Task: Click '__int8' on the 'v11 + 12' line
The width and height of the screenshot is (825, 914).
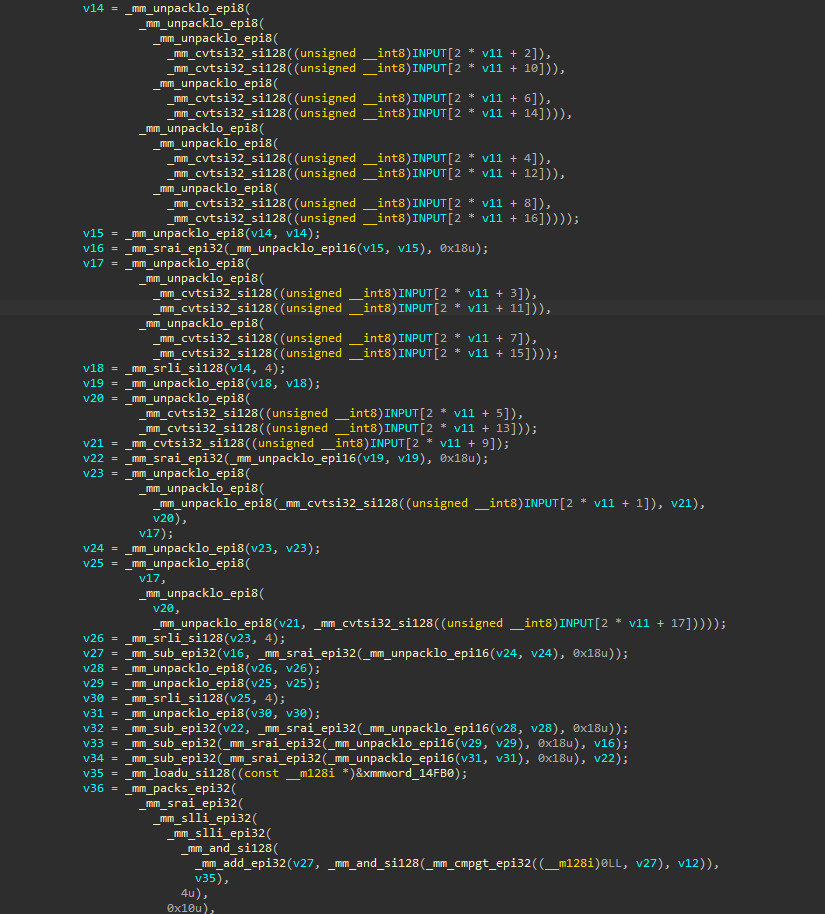Action: (384, 173)
